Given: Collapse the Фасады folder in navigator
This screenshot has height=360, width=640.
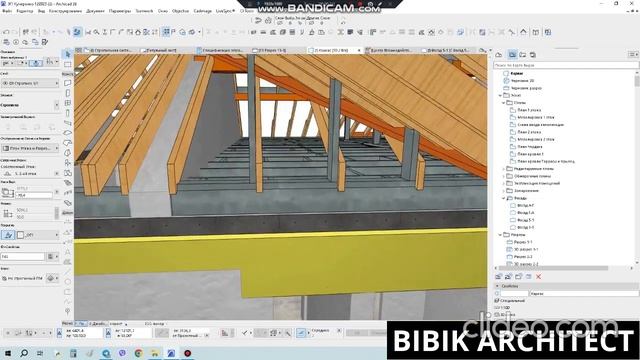Looking at the screenshot, I should click(x=503, y=198).
